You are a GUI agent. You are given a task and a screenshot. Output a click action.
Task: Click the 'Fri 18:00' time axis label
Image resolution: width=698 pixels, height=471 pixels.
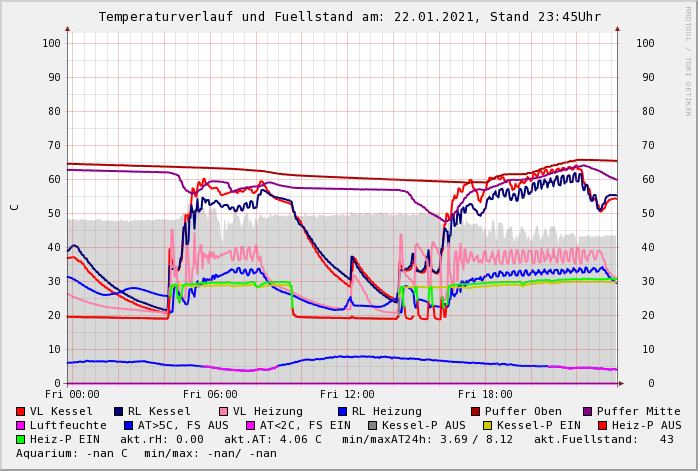[x=485, y=395]
